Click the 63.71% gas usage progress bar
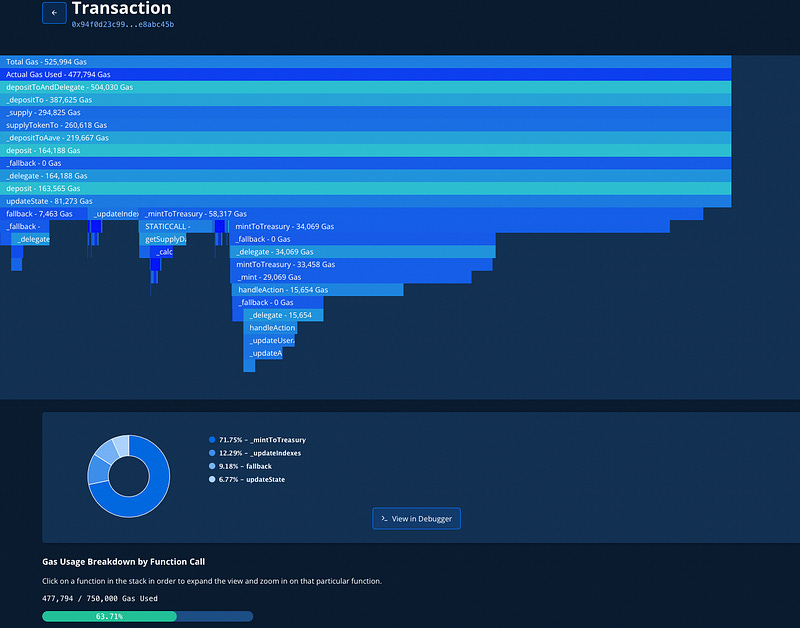The height and width of the screenshot is (628, 800). (x=147, y=616)
